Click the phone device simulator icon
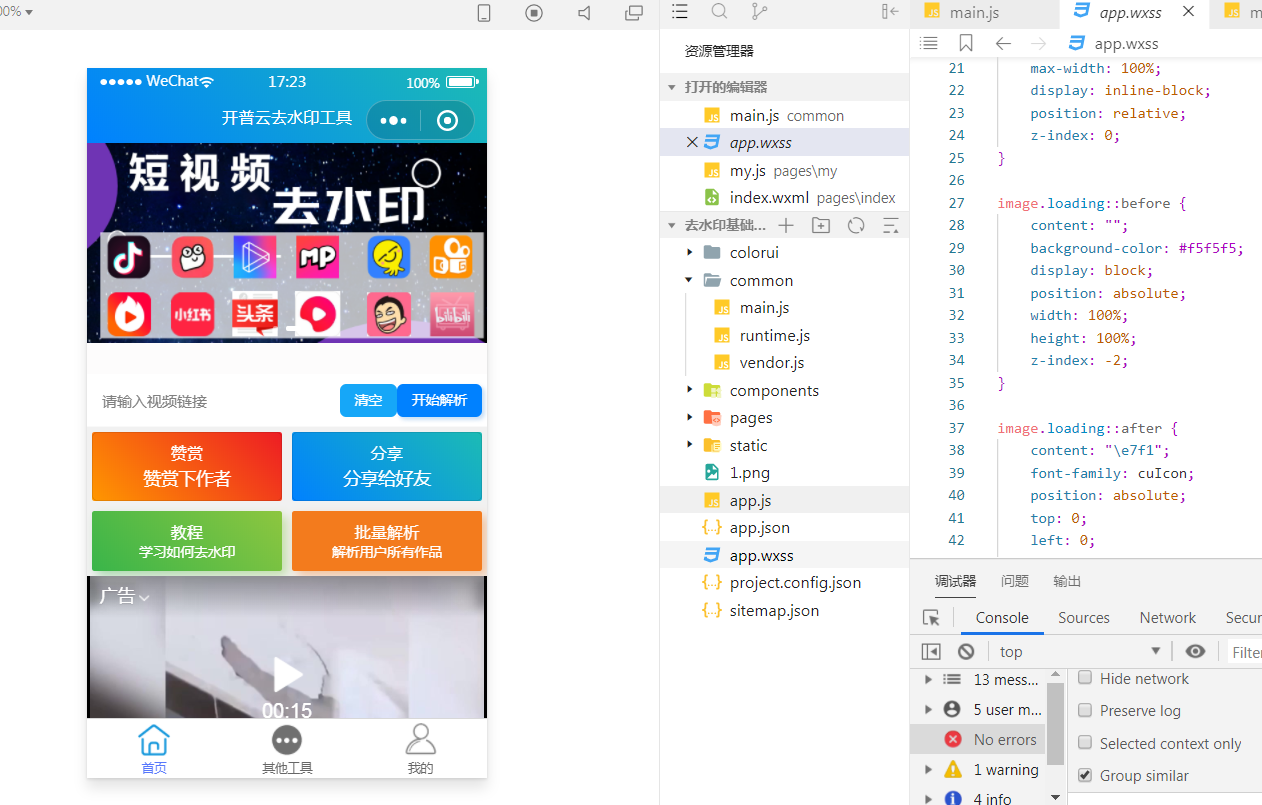Screen dimensions: 1262x805 coord(484,13)
